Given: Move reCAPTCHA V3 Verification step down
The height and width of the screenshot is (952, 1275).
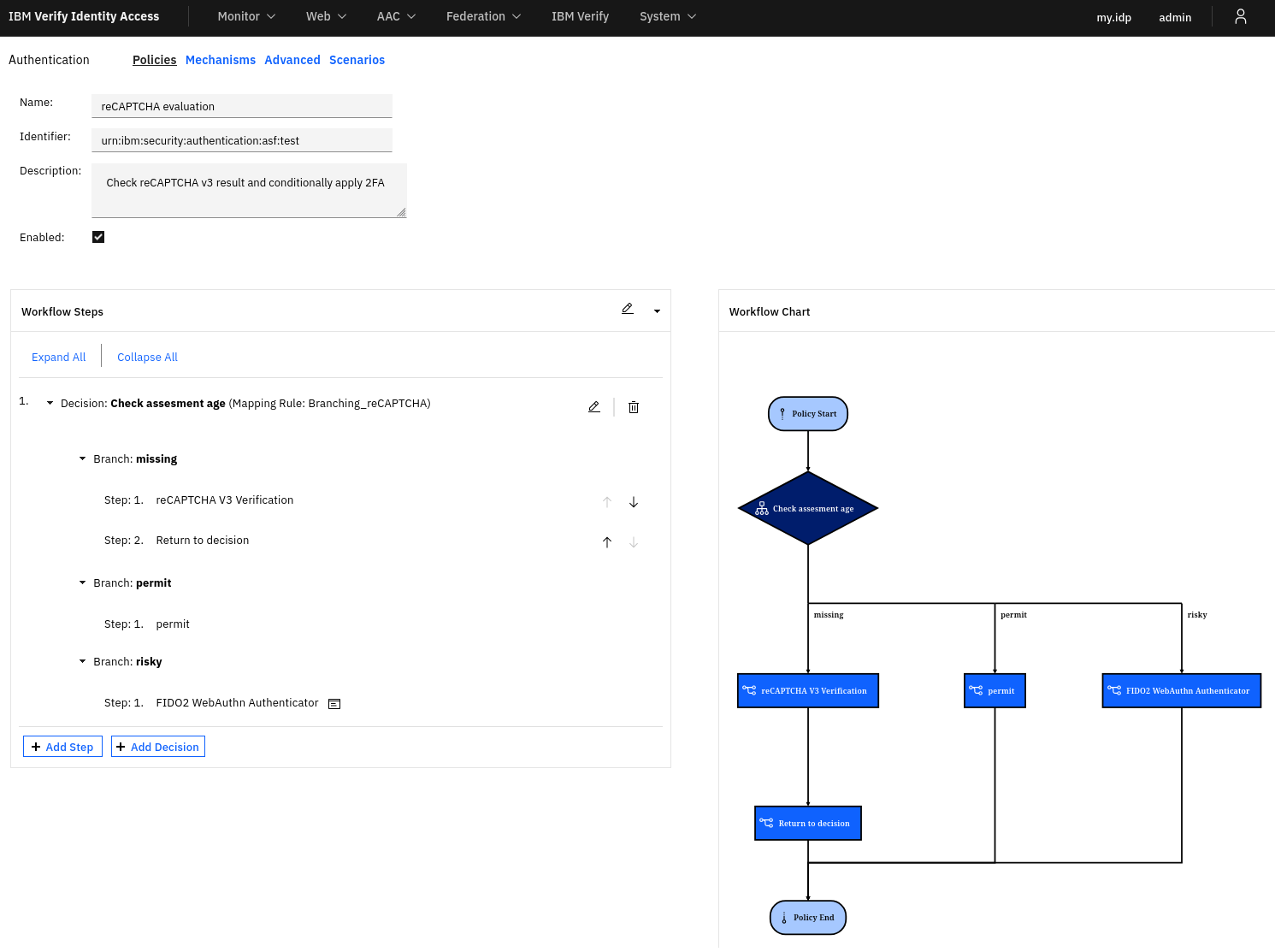Looking at the screenshot, I should tap(634, 502).
